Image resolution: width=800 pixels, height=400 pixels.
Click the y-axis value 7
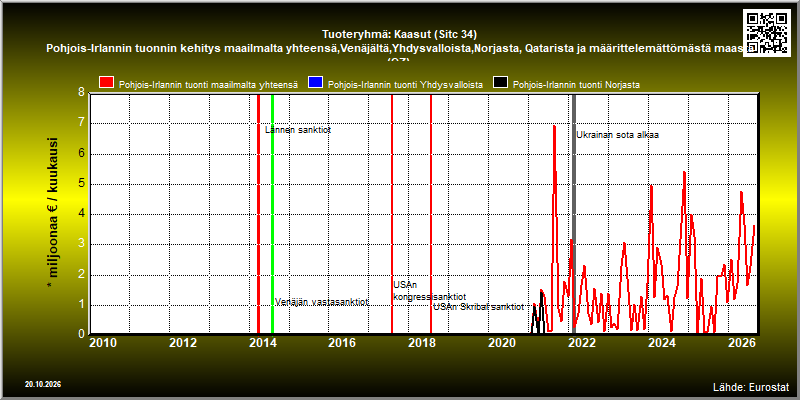click(x=81, y=123)
